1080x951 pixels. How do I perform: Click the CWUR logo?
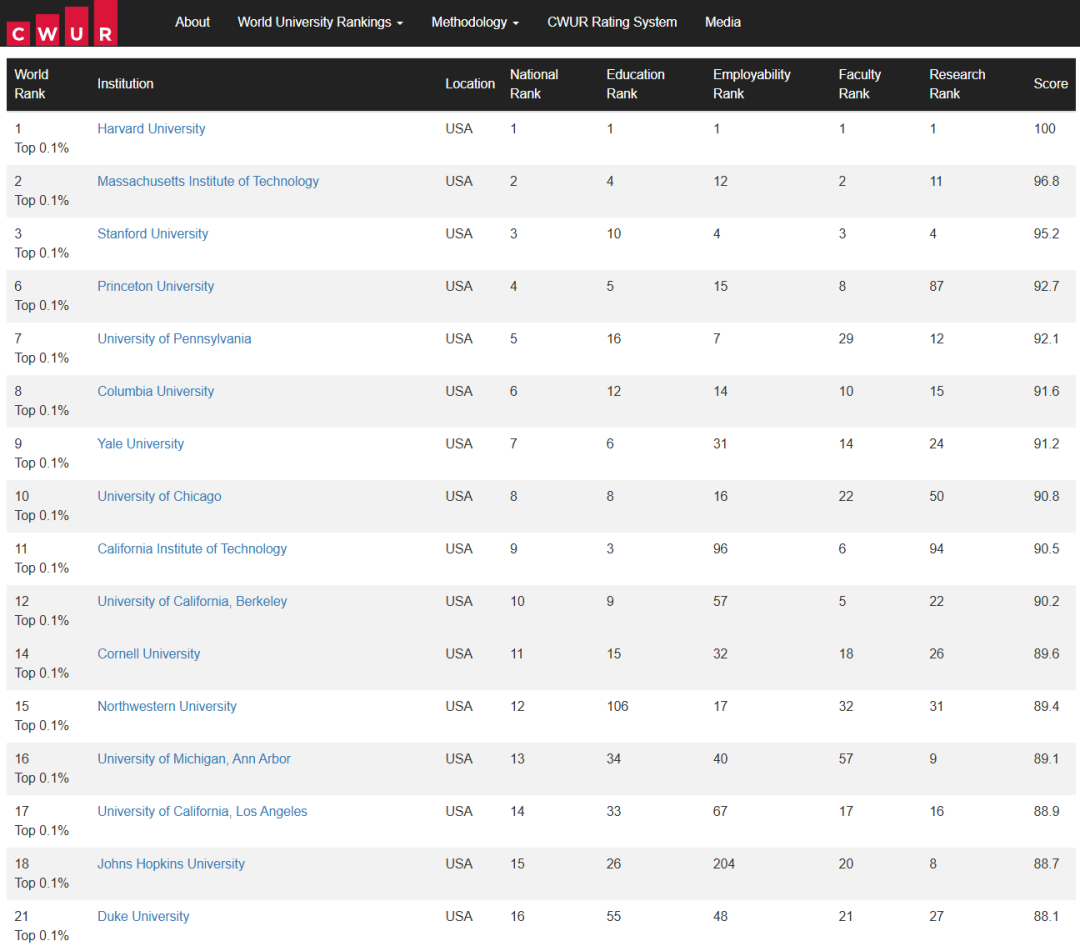point(62,24)
